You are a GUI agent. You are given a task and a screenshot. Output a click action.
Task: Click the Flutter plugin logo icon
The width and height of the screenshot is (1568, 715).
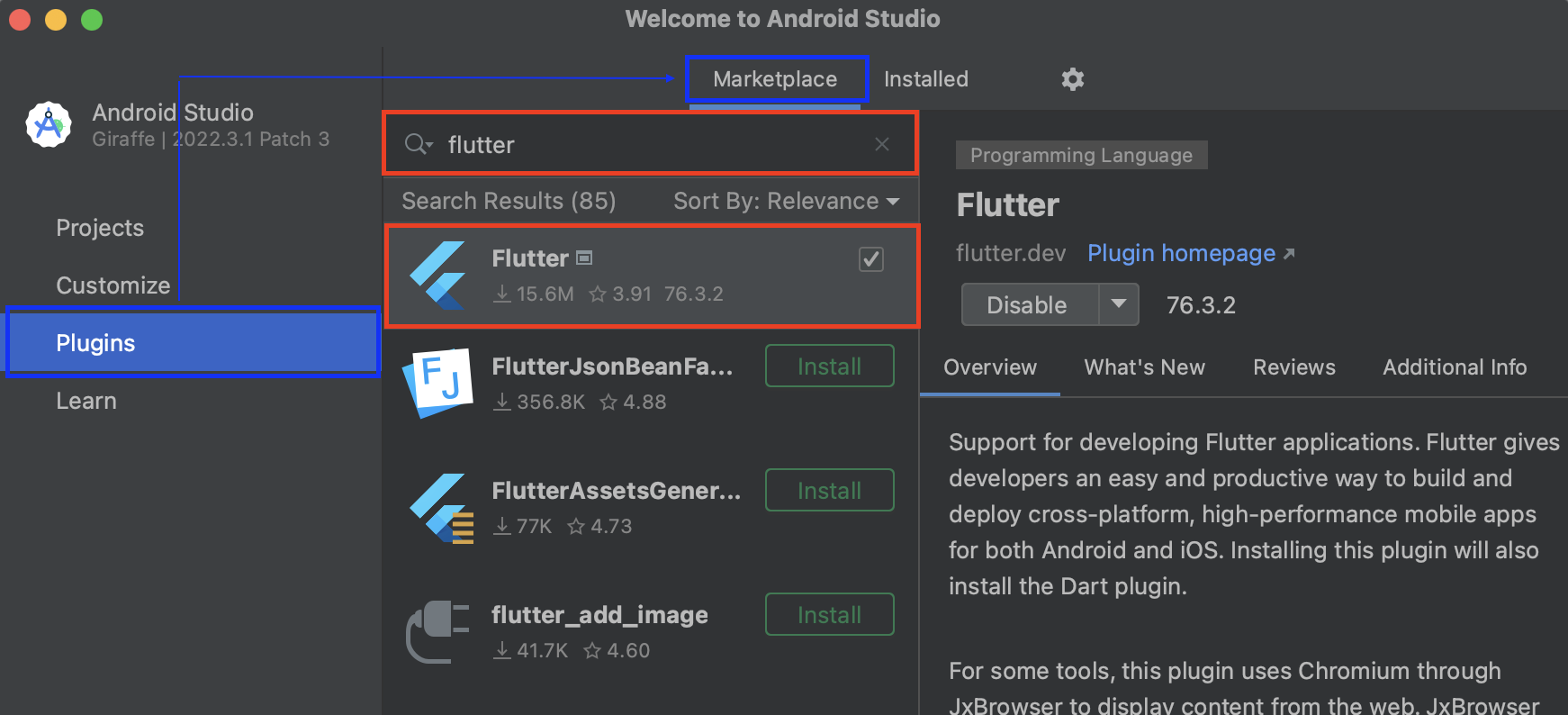coord(438,276)
